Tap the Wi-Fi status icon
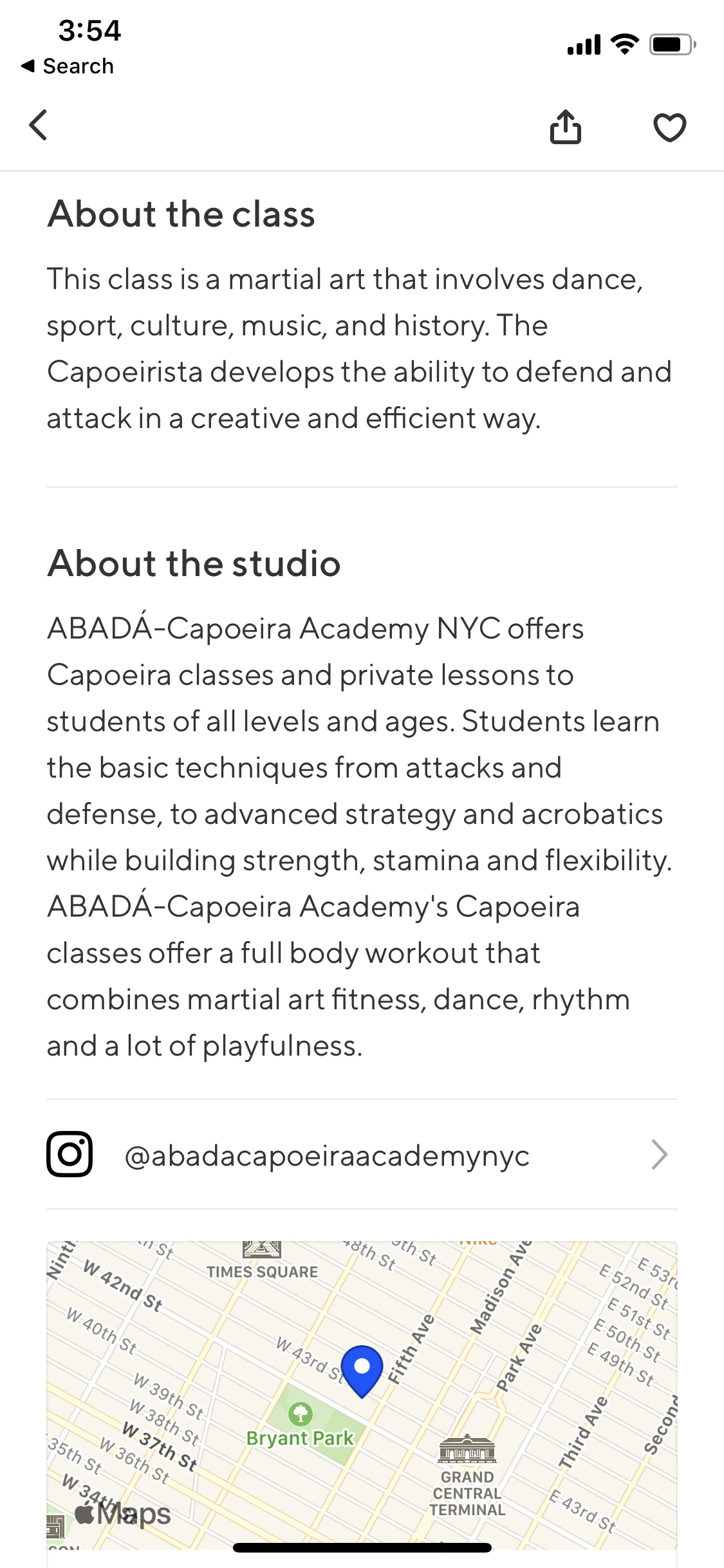The height and width of the screenshot is (1568, 724). click(624, 44)
